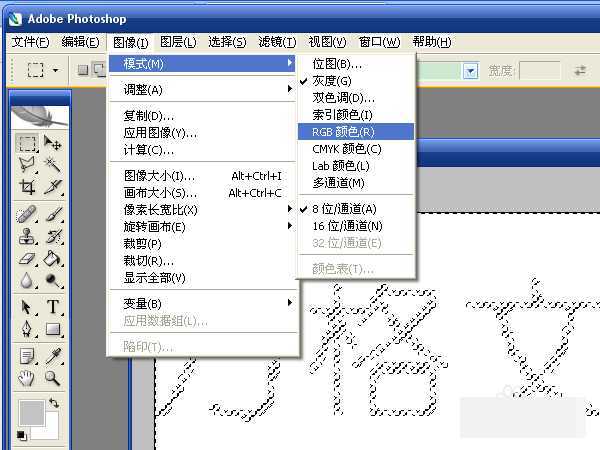Select the Brush tool

click(x=52, y=214)
